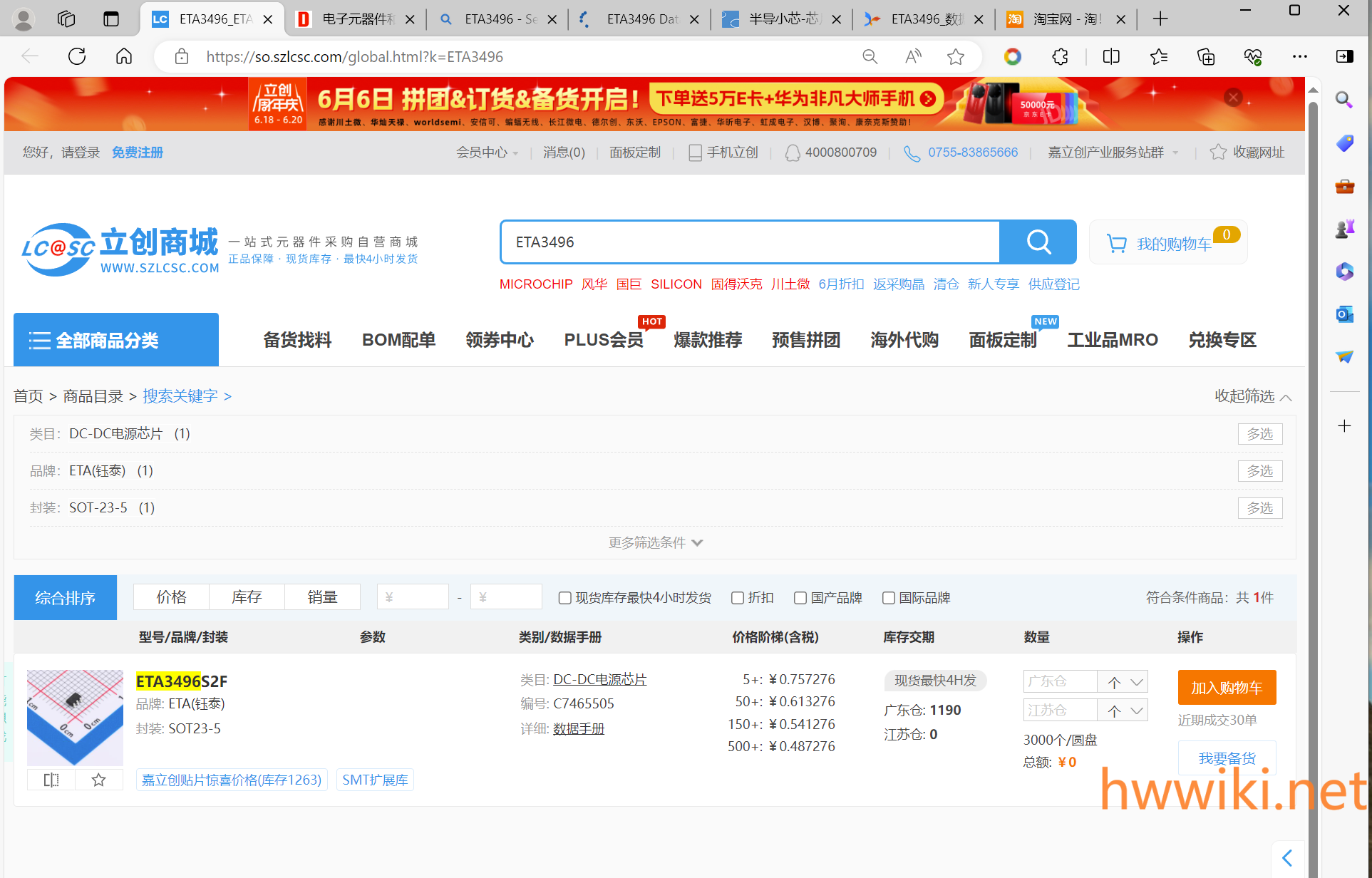1372x878 pixels.
Task: Open browser extensions puzzle icon
Action: (x=1060, y=57)
